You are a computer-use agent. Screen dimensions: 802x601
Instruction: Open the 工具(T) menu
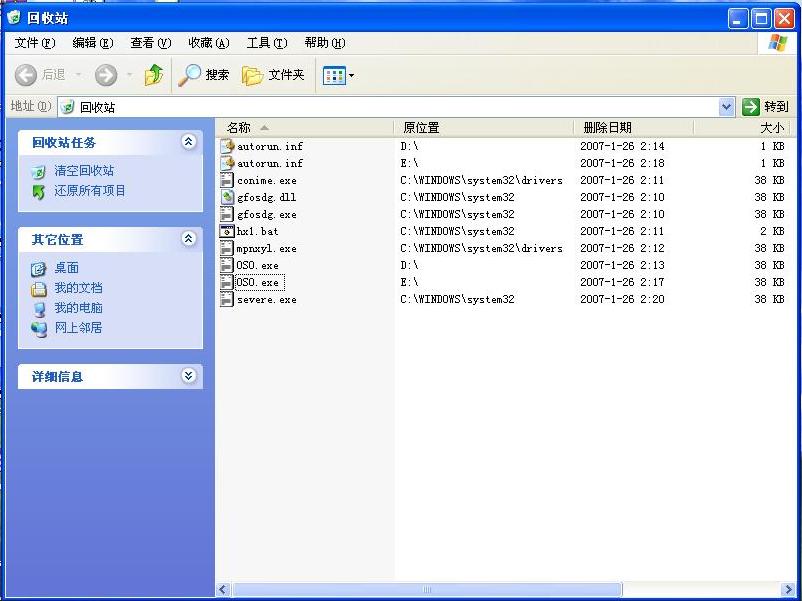(x=267, y=43)
